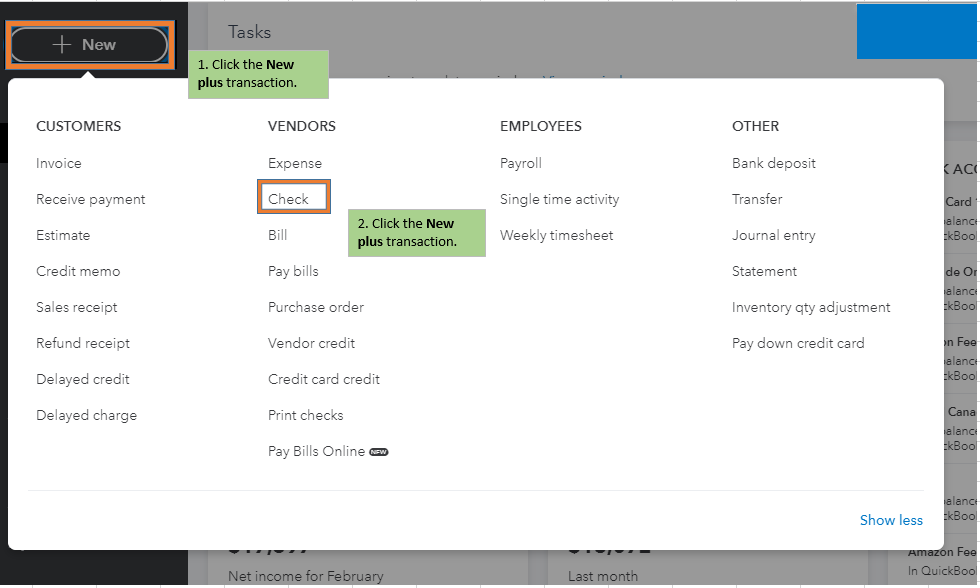This screenshot has height=588, width=980.
Task: Create a new Estimate
Action: [63, 235]
